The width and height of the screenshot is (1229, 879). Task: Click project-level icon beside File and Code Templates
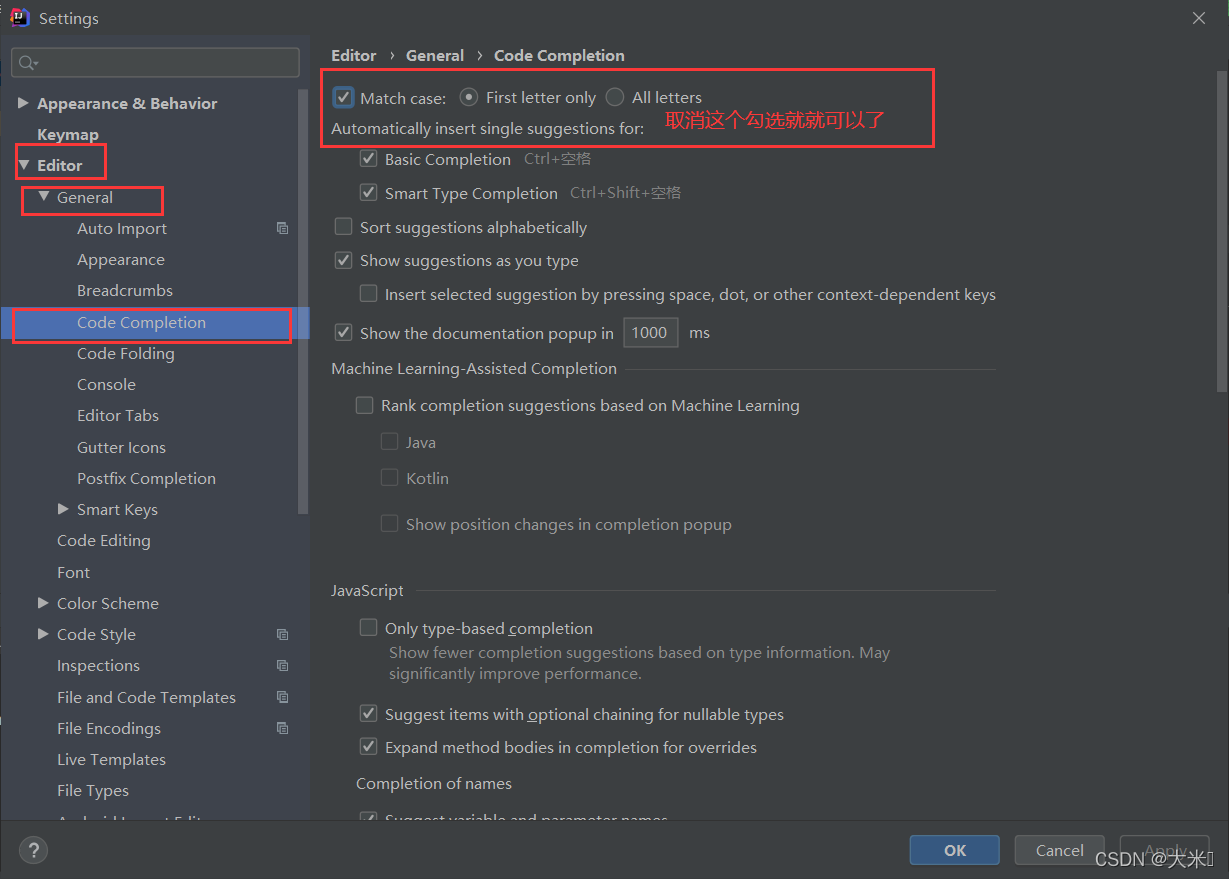(x=282, y=698)
